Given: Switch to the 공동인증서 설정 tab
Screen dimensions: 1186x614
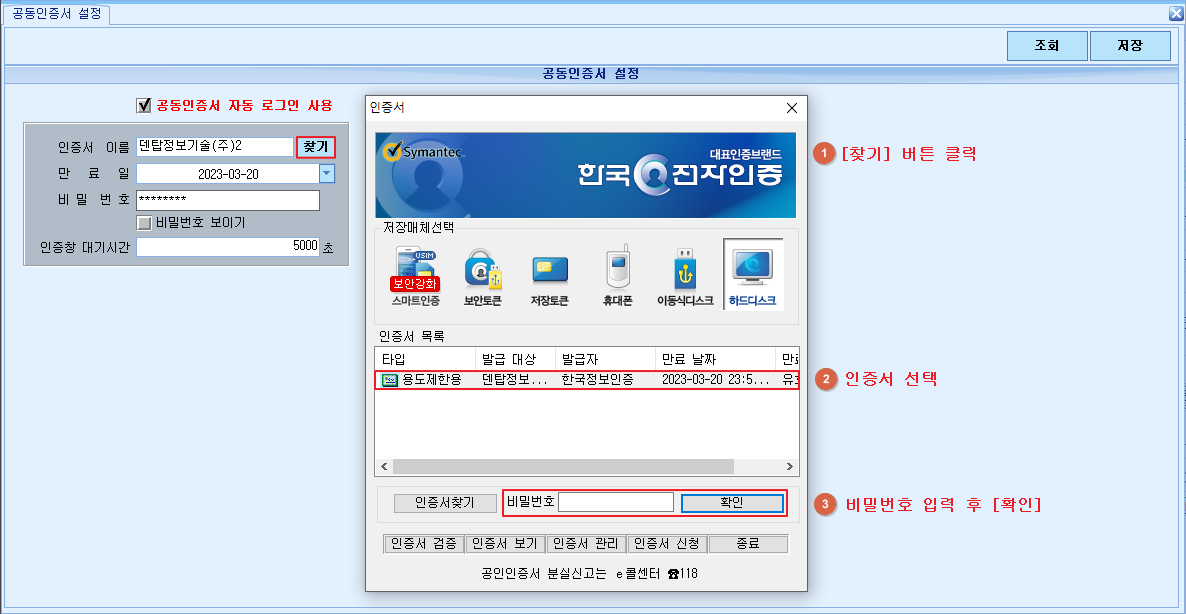Looking at the screenshot, I should pyautogui.click(x=57, y=14).
